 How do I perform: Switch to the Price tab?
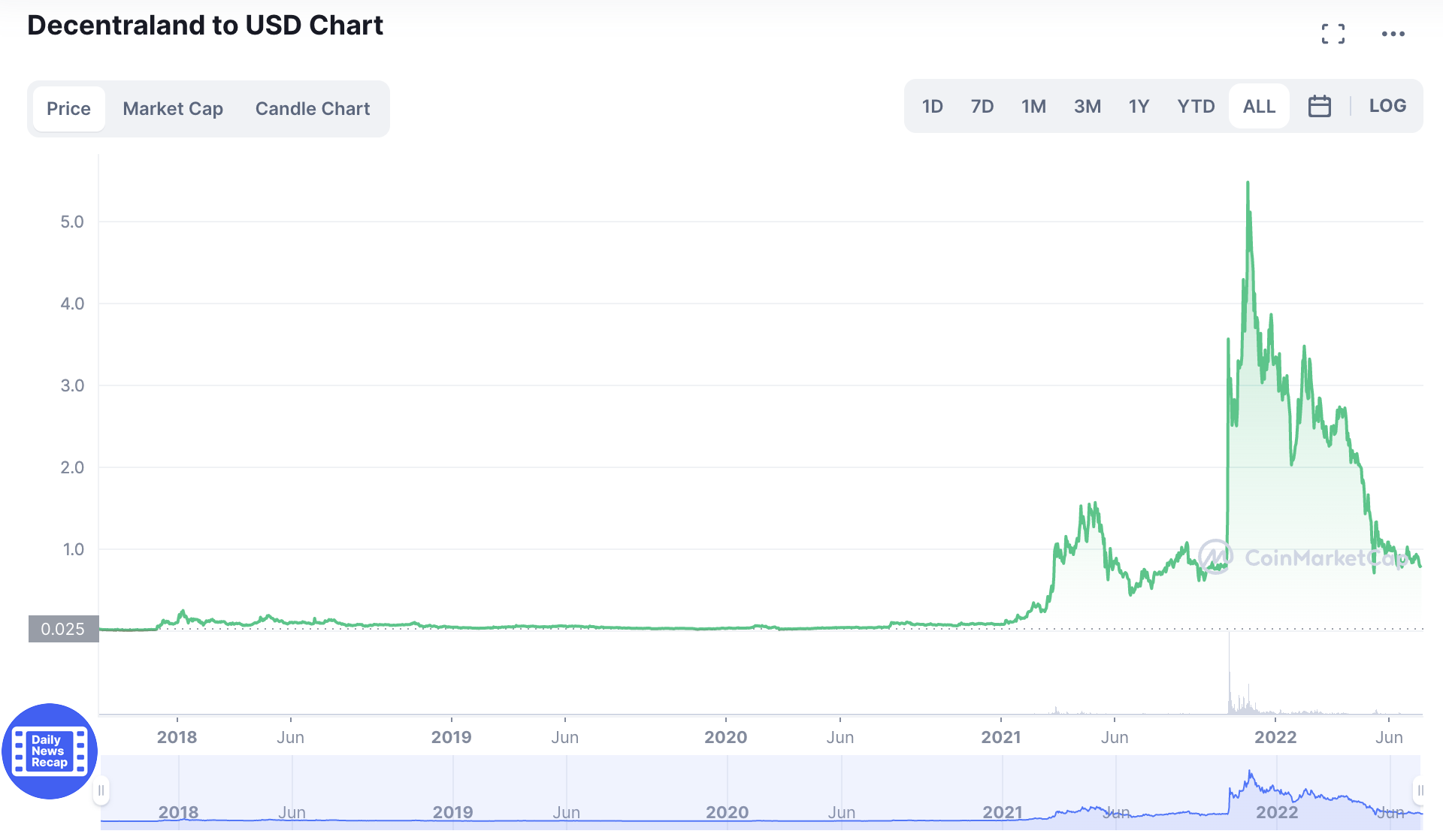pyautogui.click(x=68, y=109)
